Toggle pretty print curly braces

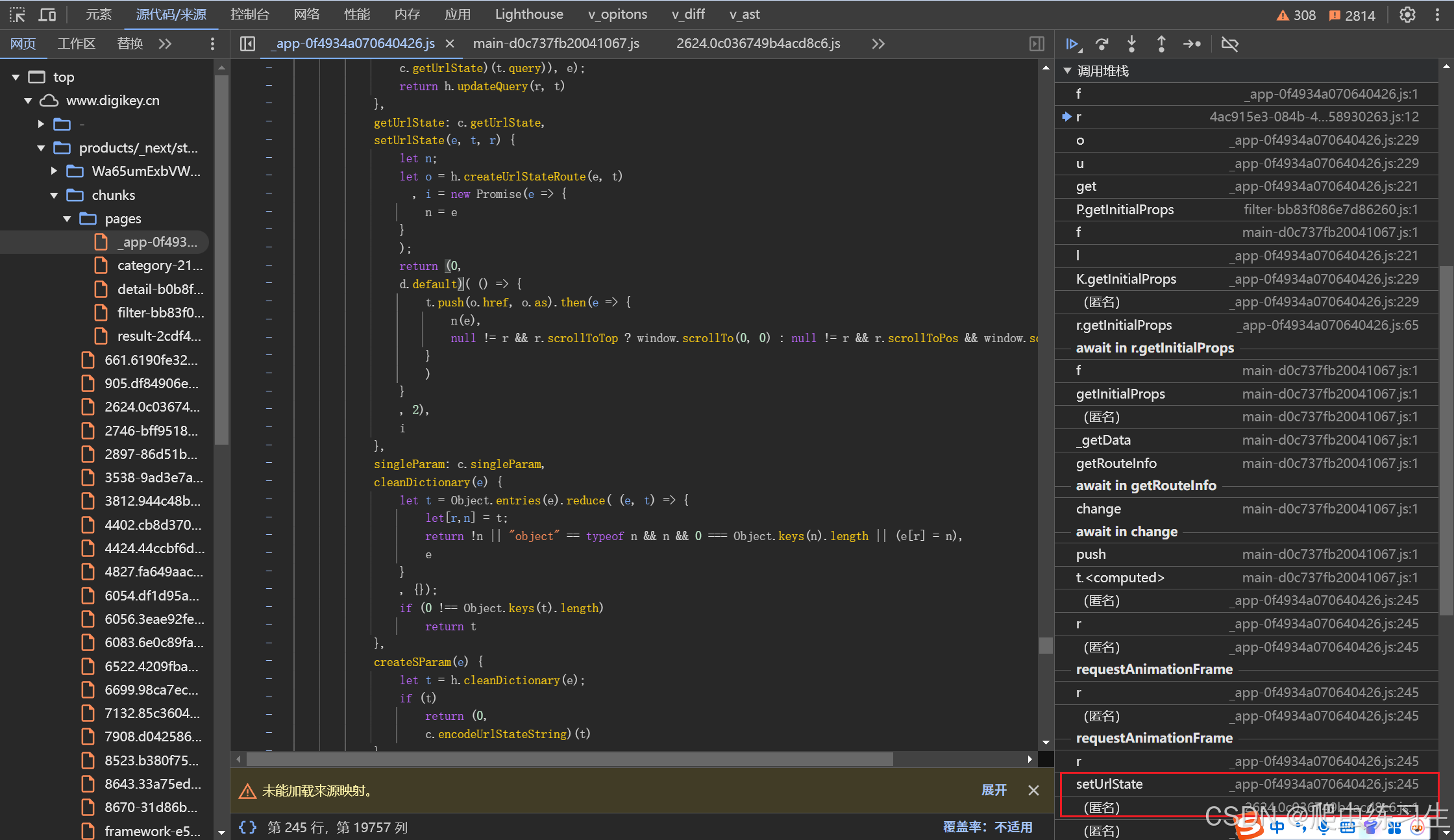click(247, 827)
